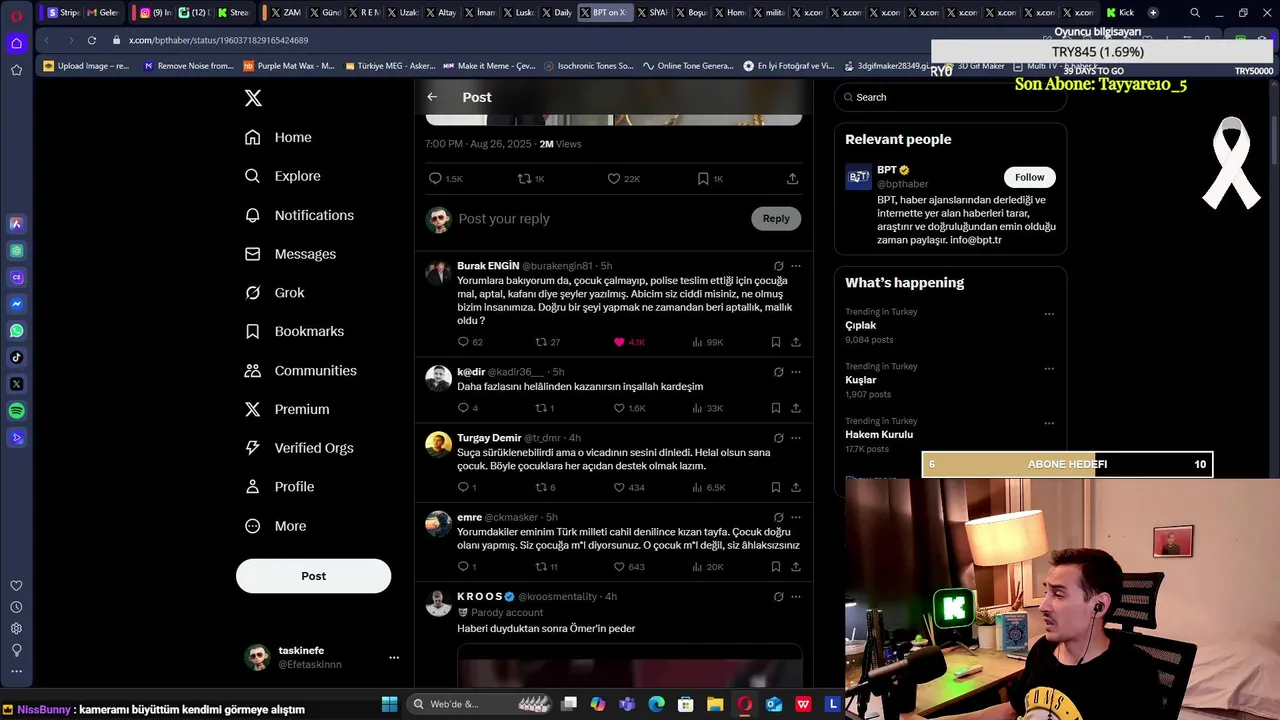Reload the page with the refresh button
This screenshot has height=720, width=1280.
point(91,40)
